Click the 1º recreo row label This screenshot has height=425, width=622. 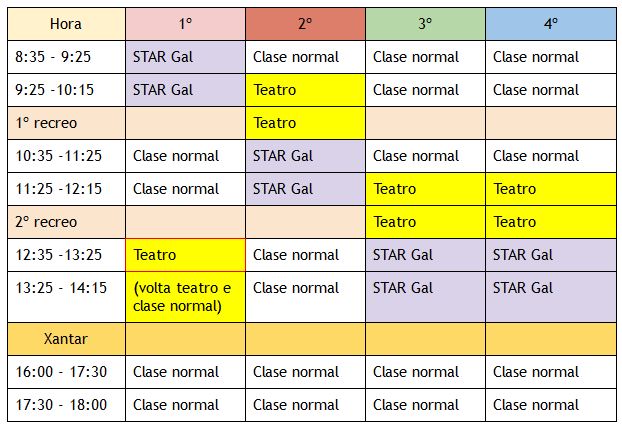click(x=66, y=123)
